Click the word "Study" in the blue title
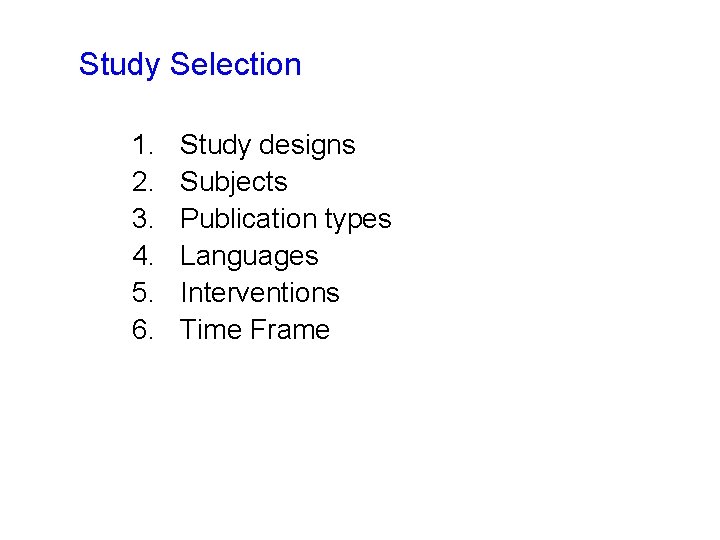The height and width of the screenshot is (540, 720). 120,65
